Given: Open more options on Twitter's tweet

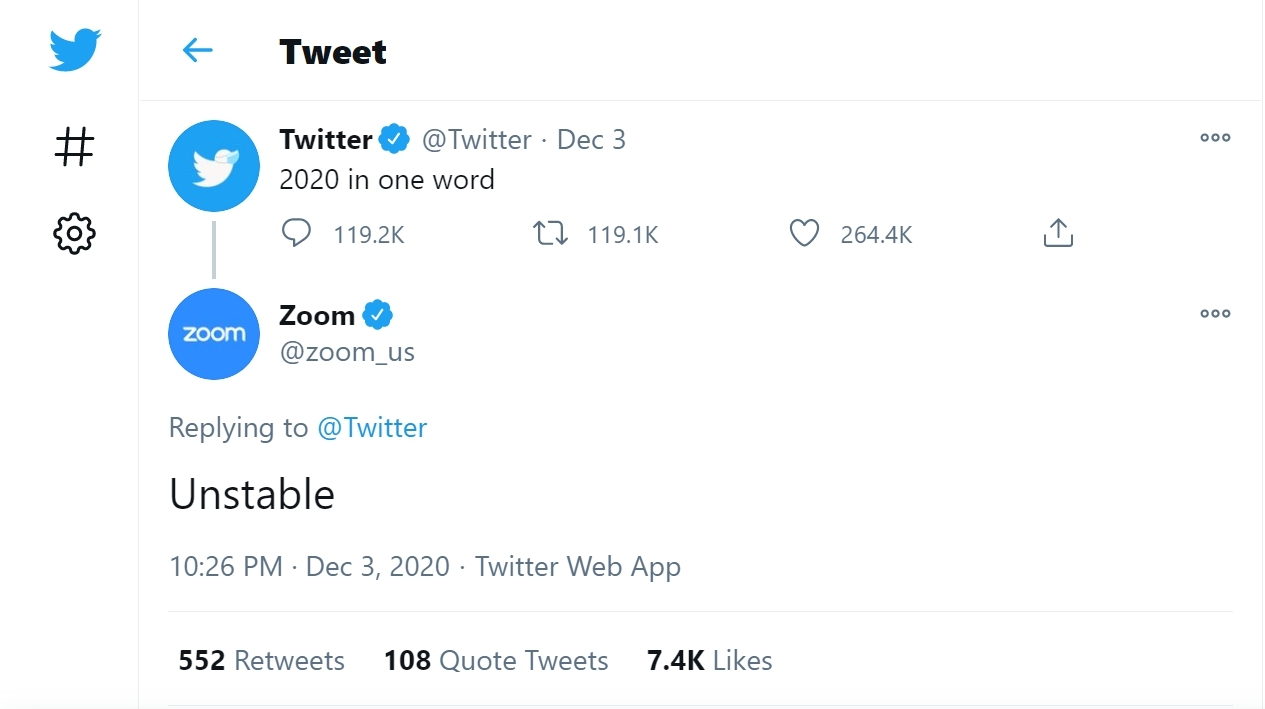Looking at the screenshot, I should point(1215,138).
